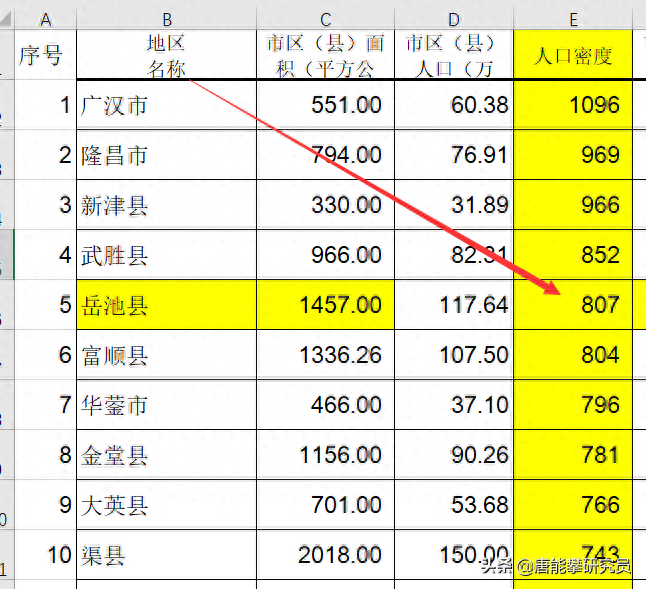Viewport: 646px width, 589px height.
Task: Select the population cell 117.64
Action: [453, 305]
